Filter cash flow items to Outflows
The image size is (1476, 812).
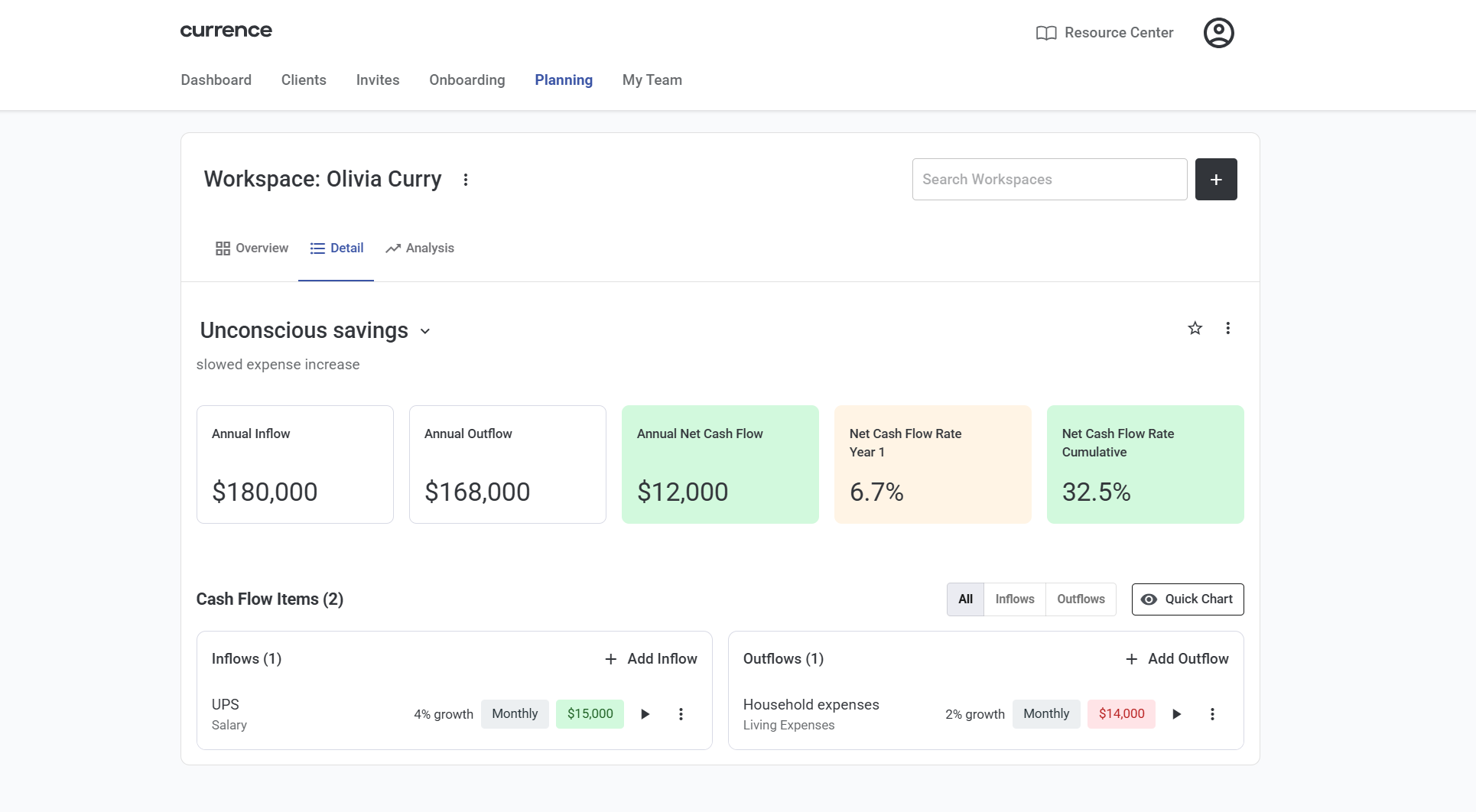point(1080,599)
